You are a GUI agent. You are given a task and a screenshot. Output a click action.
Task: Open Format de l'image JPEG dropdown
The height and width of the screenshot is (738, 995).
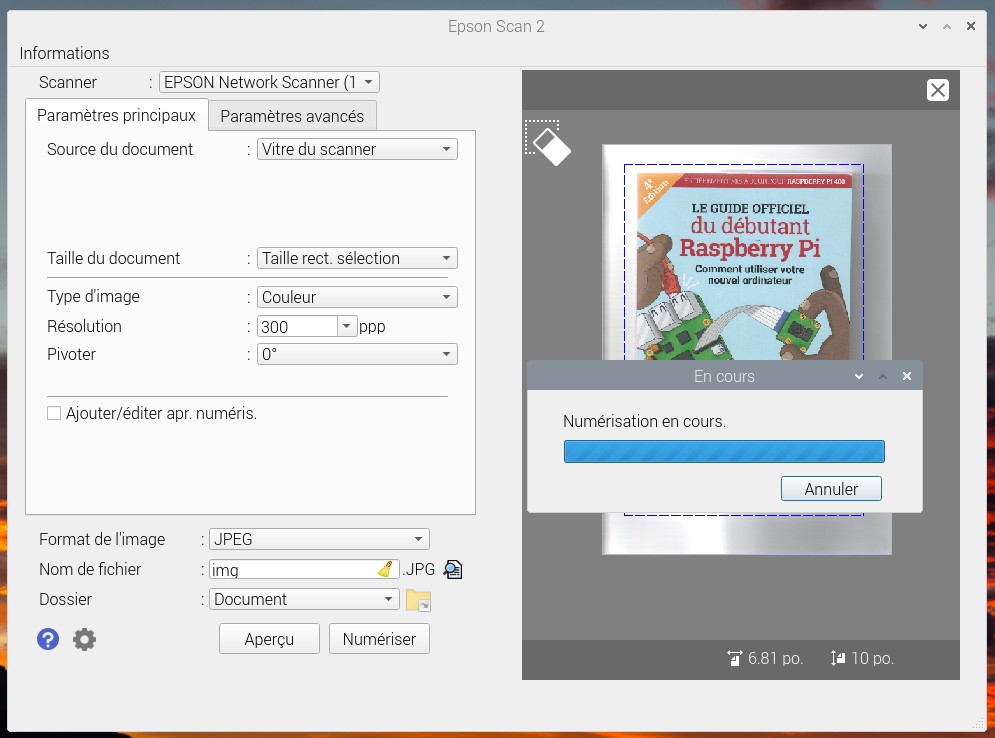pyautogui.click(x=319, y=539)
